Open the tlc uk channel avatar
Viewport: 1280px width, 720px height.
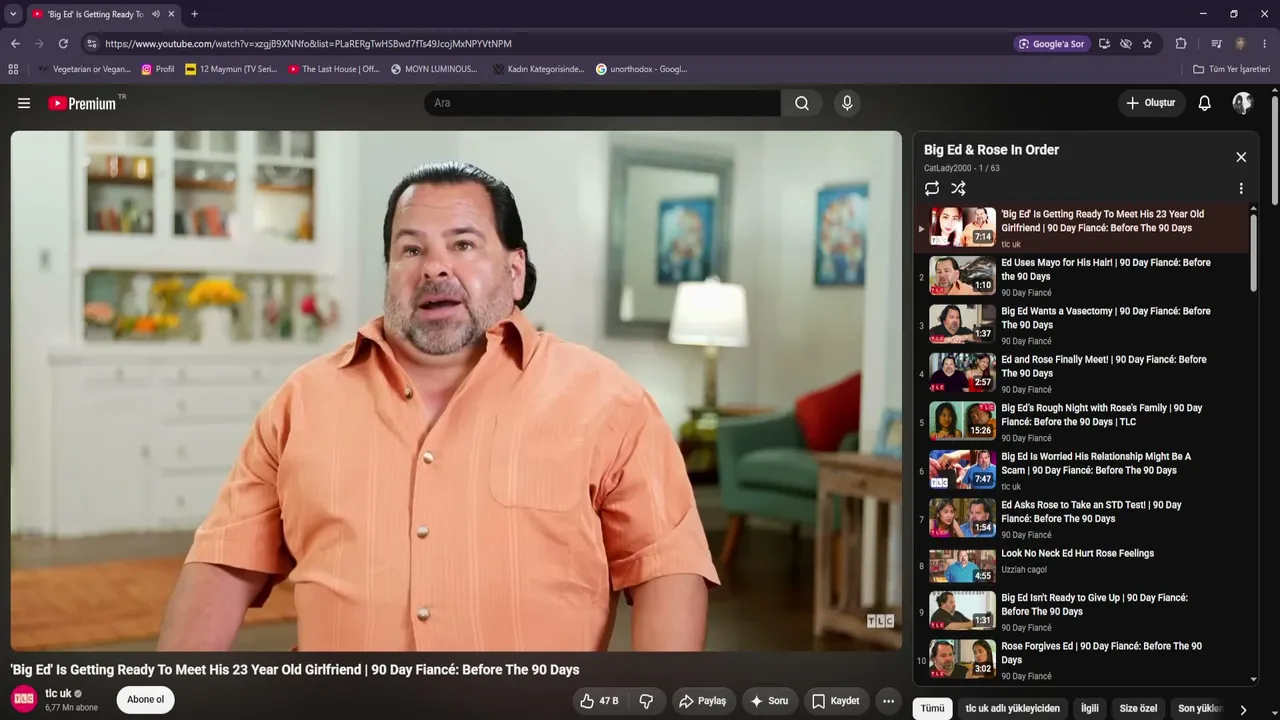(24, 699)
